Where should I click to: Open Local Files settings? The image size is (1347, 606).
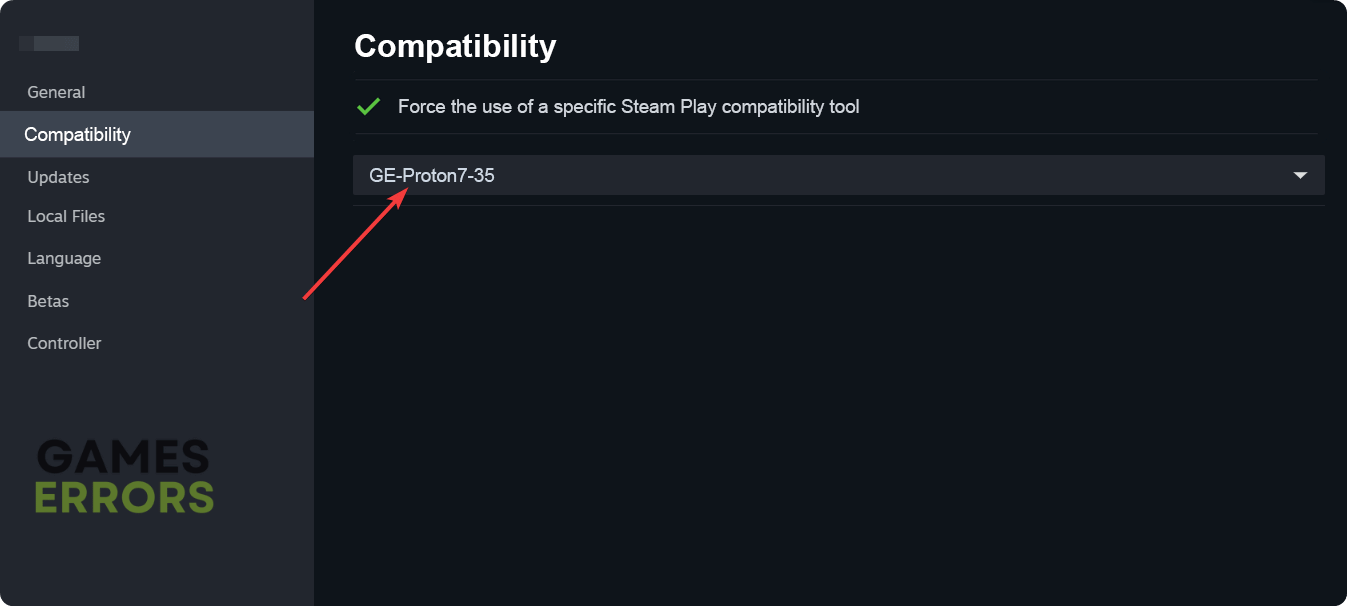(66, 216)
